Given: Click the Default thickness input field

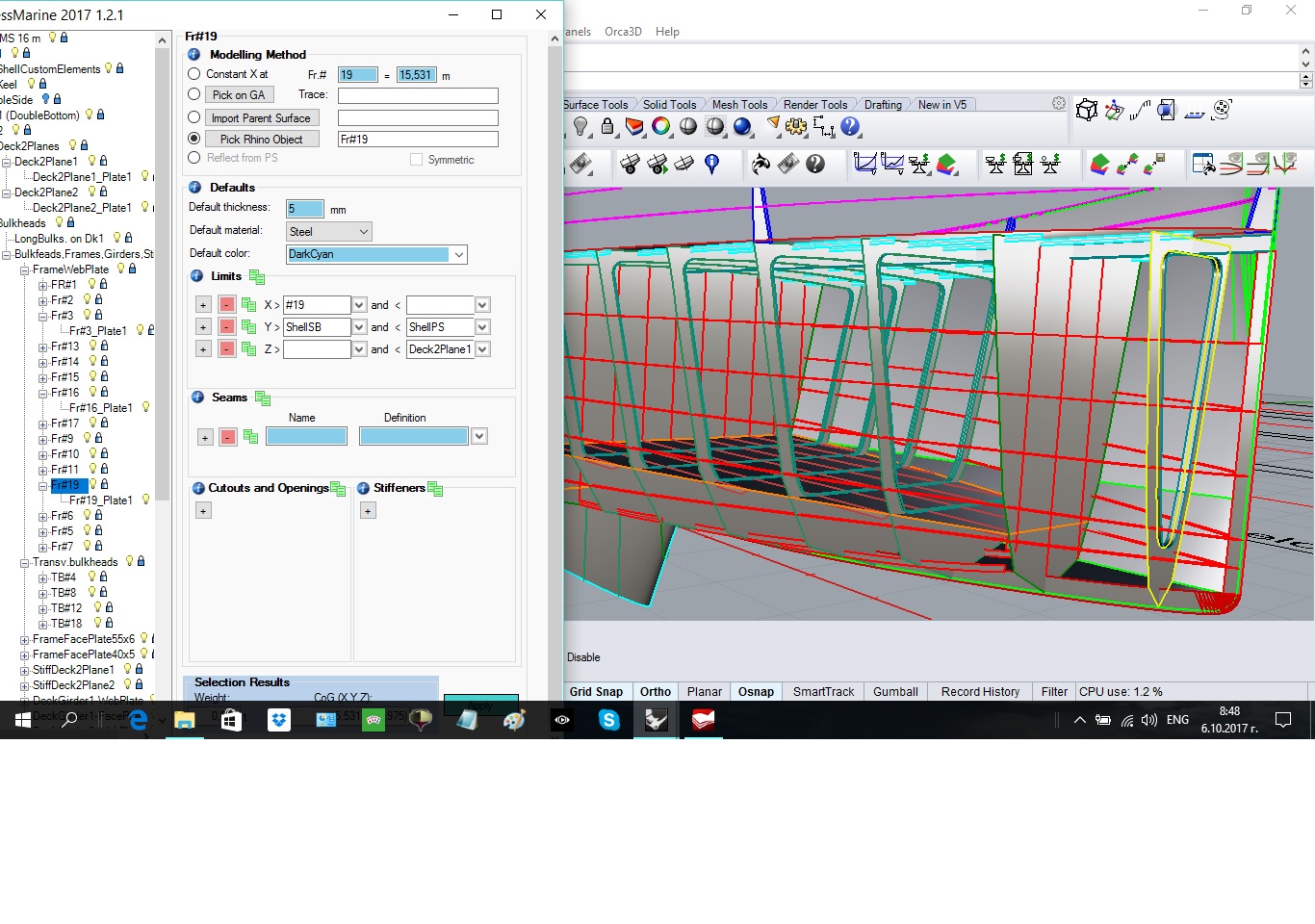Looking at the screenshot, I should point(305,209).
